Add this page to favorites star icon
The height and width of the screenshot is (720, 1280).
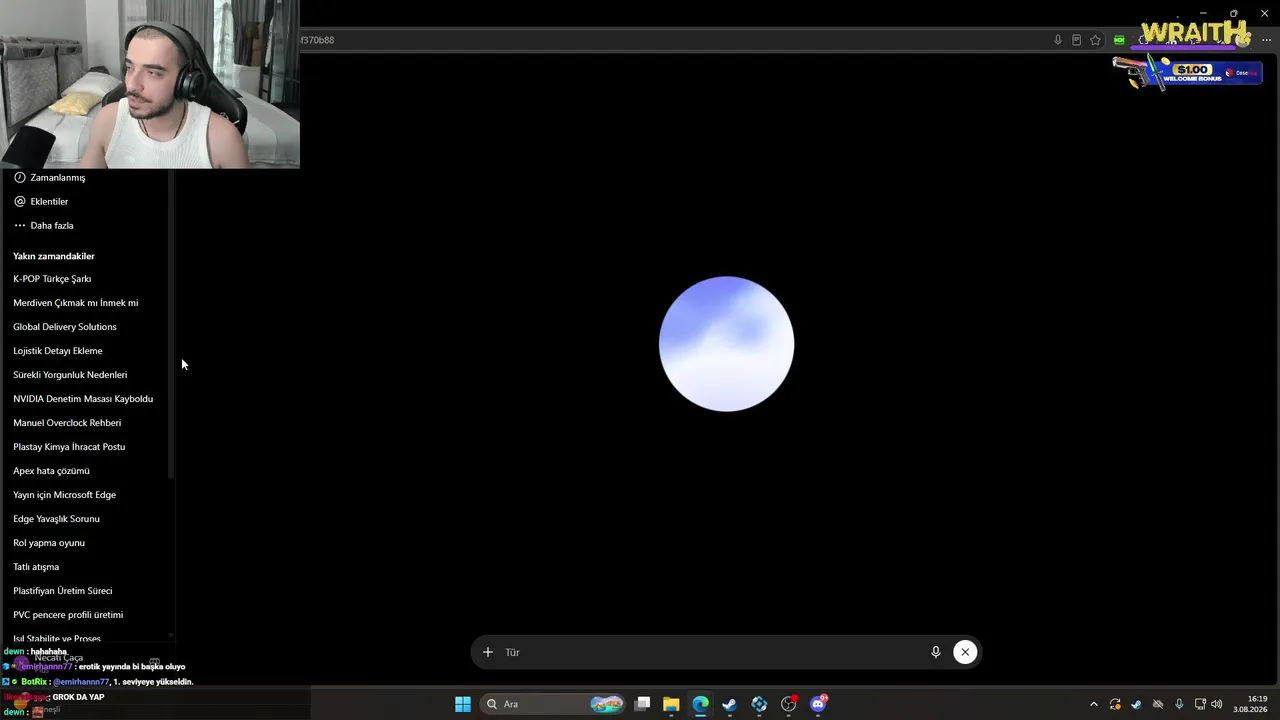click(1095, 40)
